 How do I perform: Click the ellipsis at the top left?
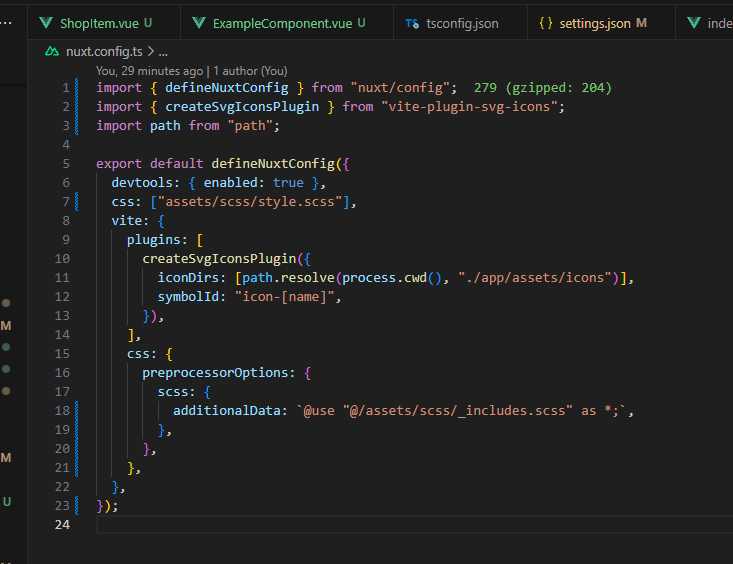(x=6, y=23)
